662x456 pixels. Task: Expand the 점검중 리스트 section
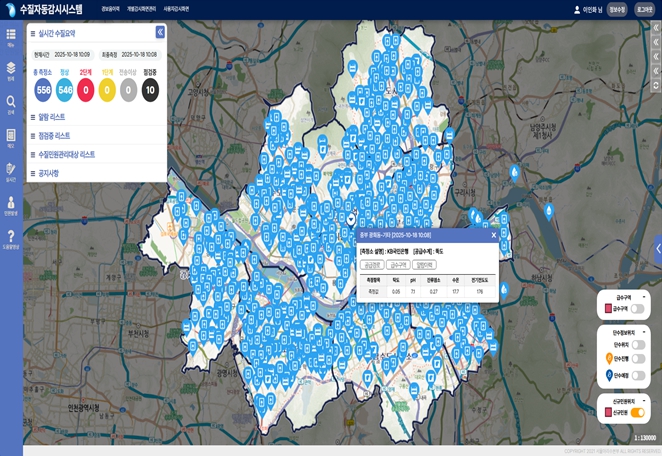point(54,136)
